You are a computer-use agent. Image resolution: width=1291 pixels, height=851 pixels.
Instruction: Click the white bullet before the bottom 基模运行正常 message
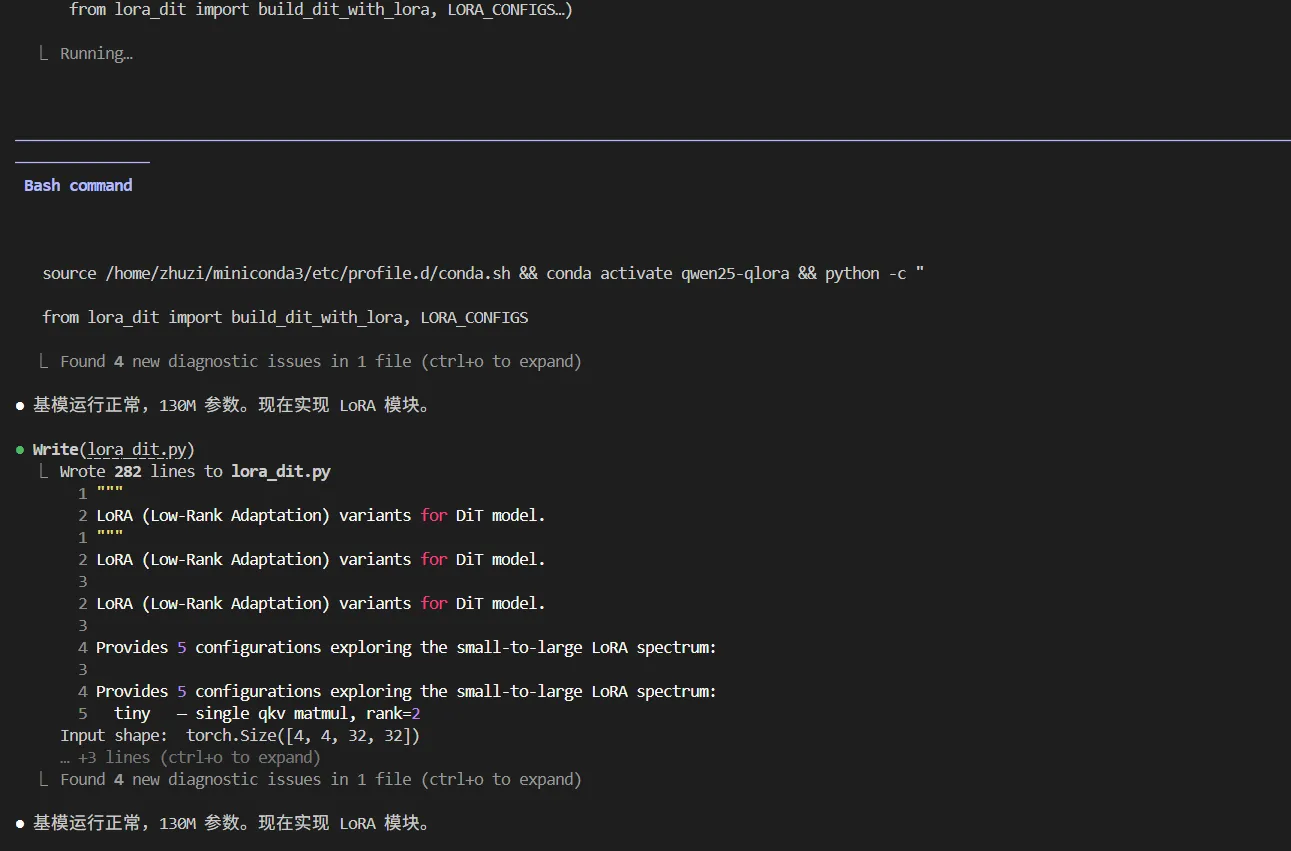(20, 823)
